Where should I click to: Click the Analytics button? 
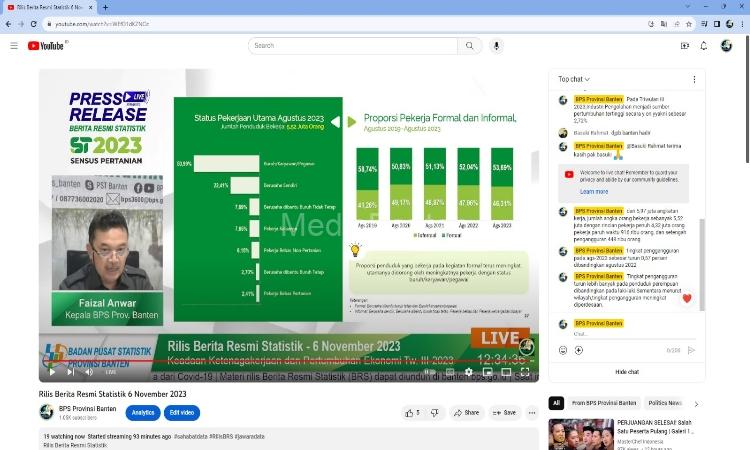pos(144,412)
